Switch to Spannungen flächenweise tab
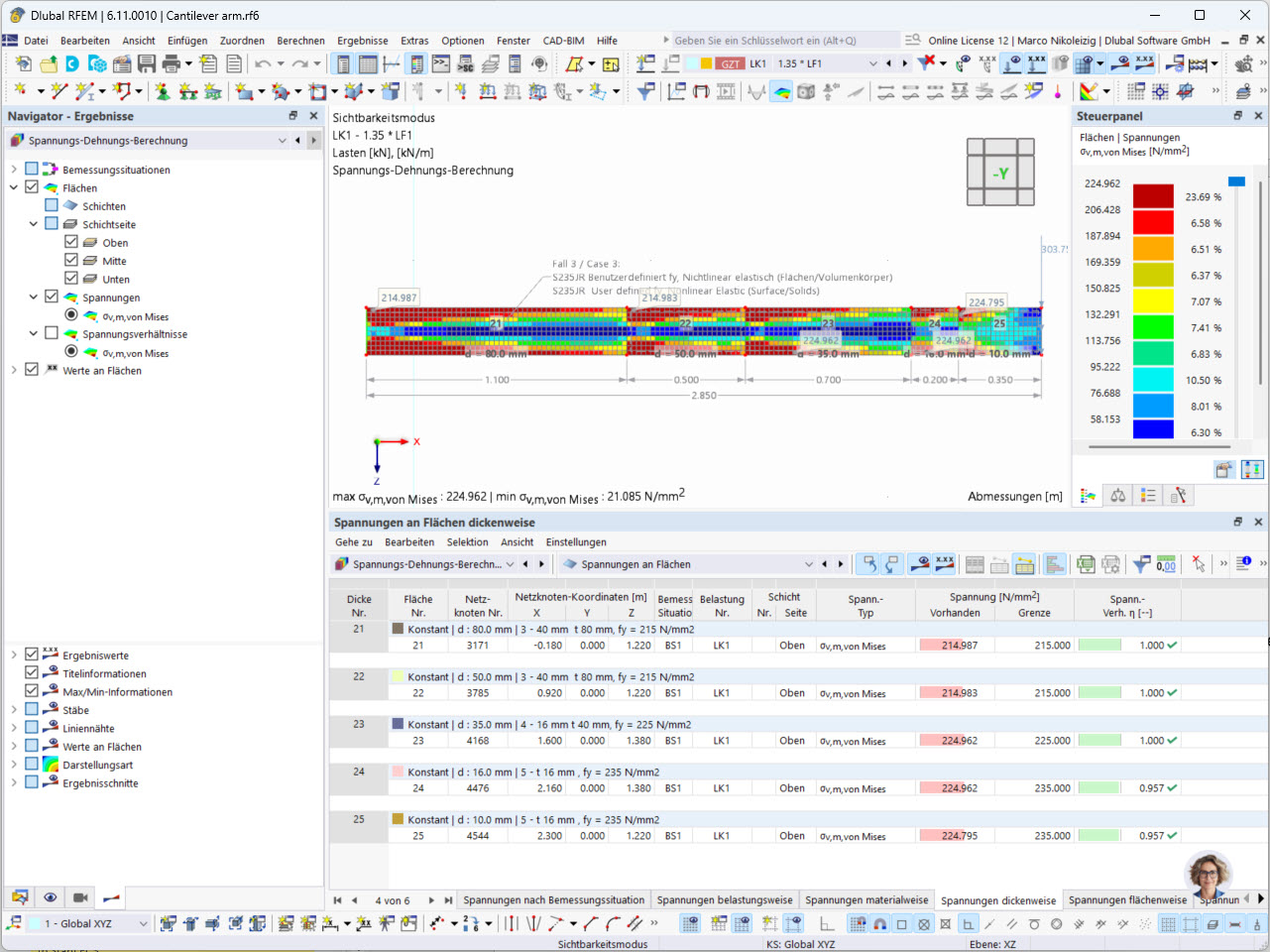 (1127, 900)
